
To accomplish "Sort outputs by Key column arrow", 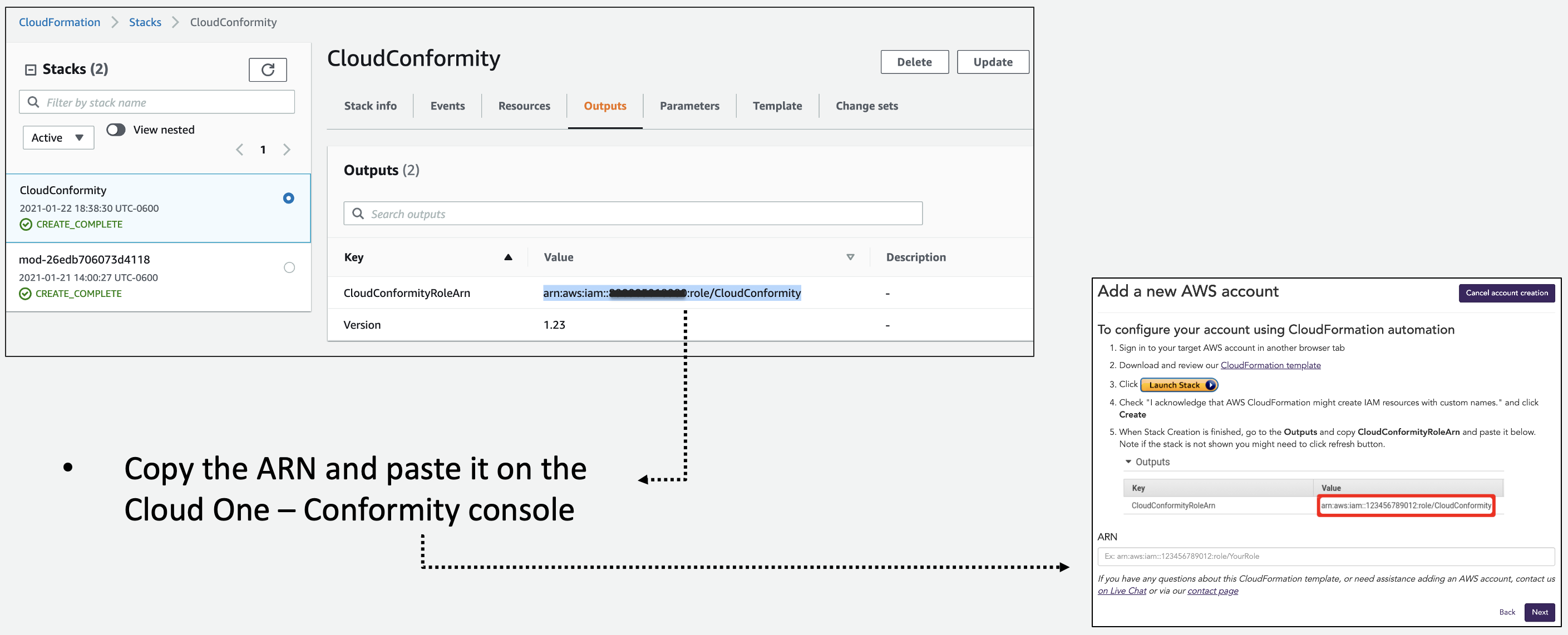I will click(x=508, y=257).
